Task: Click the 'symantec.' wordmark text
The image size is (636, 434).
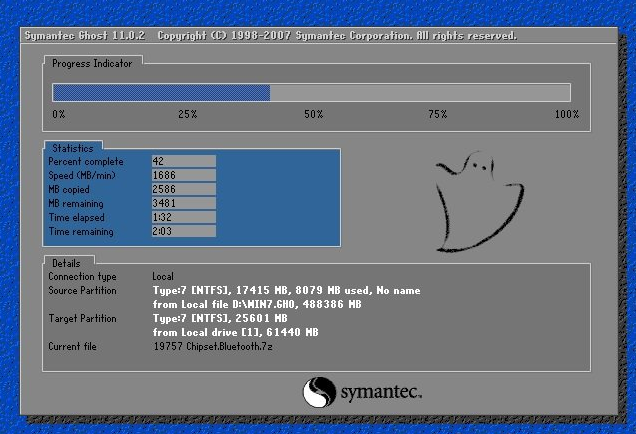Action: (x=381, y=393)
